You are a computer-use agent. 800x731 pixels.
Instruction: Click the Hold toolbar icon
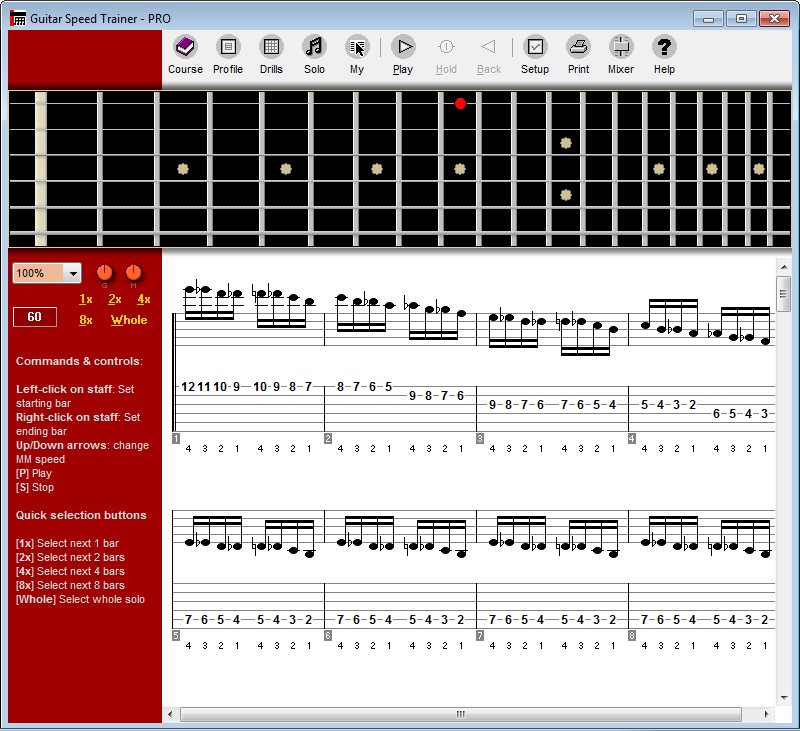click(x=446, y=47)
